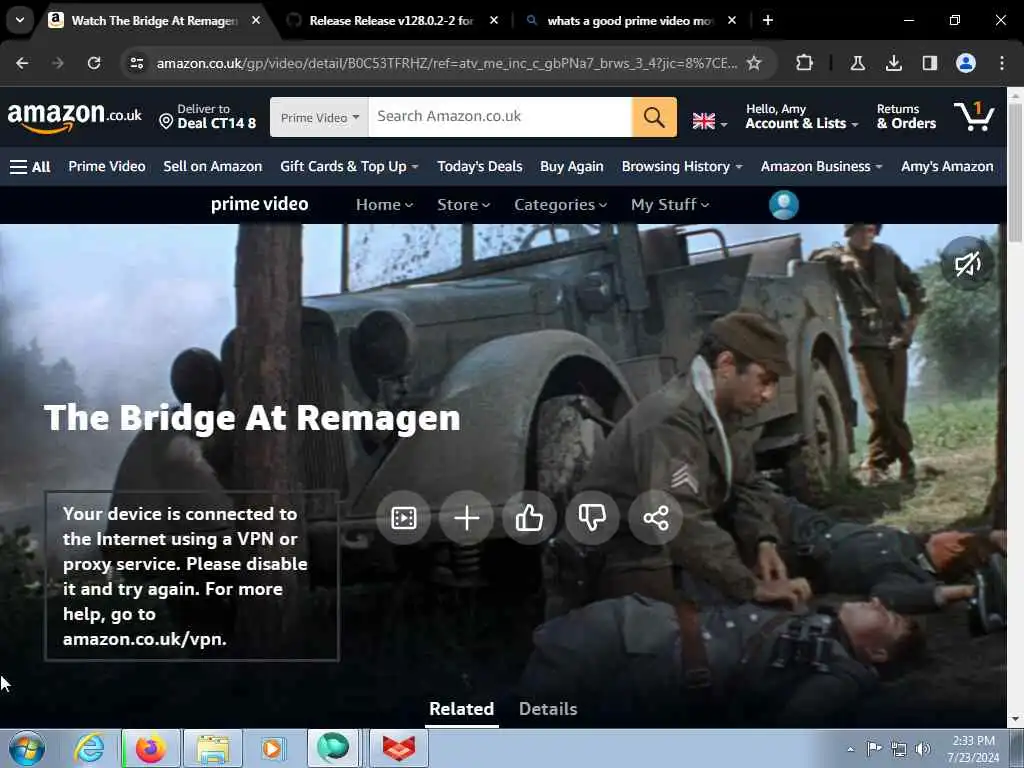The width and height of the screenshot is (1024, 768).
Task: Show hidden system tray icons arrow
Action: [x=850, y=749]
